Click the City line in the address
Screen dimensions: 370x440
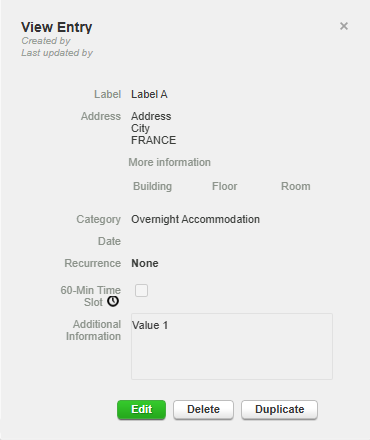coord(140,128)
